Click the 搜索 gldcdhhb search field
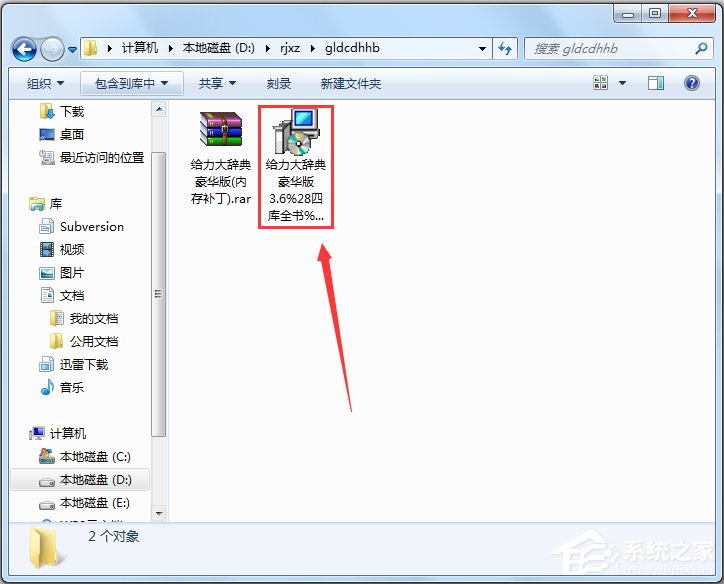This screenshot has width=724, height=584. pyautogui.click(x=620, y=48)
